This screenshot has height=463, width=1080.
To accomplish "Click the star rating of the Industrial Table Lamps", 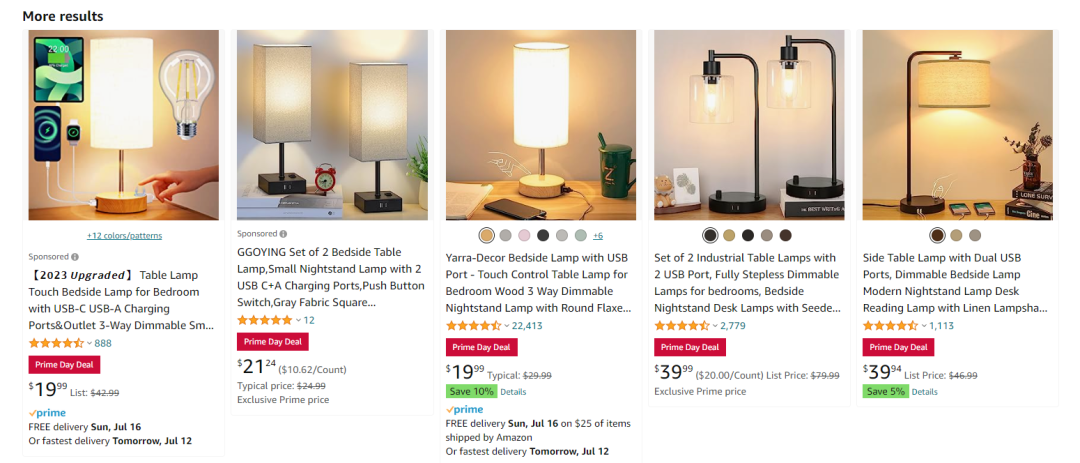I will [683, 326].
